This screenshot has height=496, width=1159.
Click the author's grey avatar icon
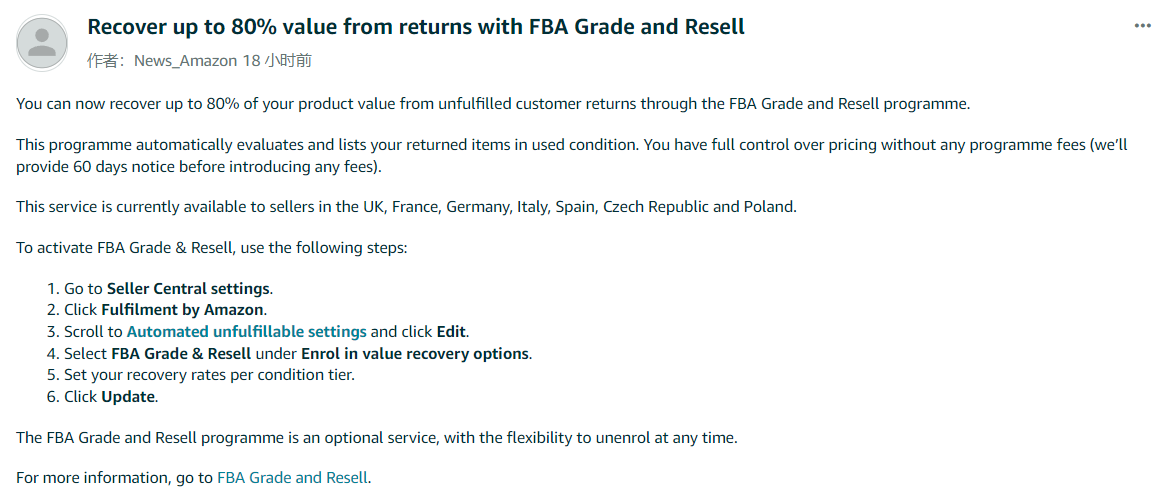tap(42, 43)
